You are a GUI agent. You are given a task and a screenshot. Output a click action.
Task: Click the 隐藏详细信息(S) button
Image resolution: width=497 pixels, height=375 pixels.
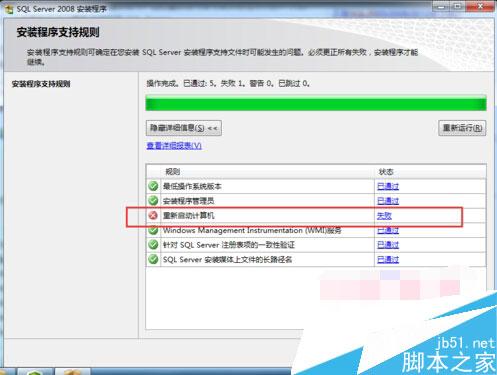[x=184, y=128]
